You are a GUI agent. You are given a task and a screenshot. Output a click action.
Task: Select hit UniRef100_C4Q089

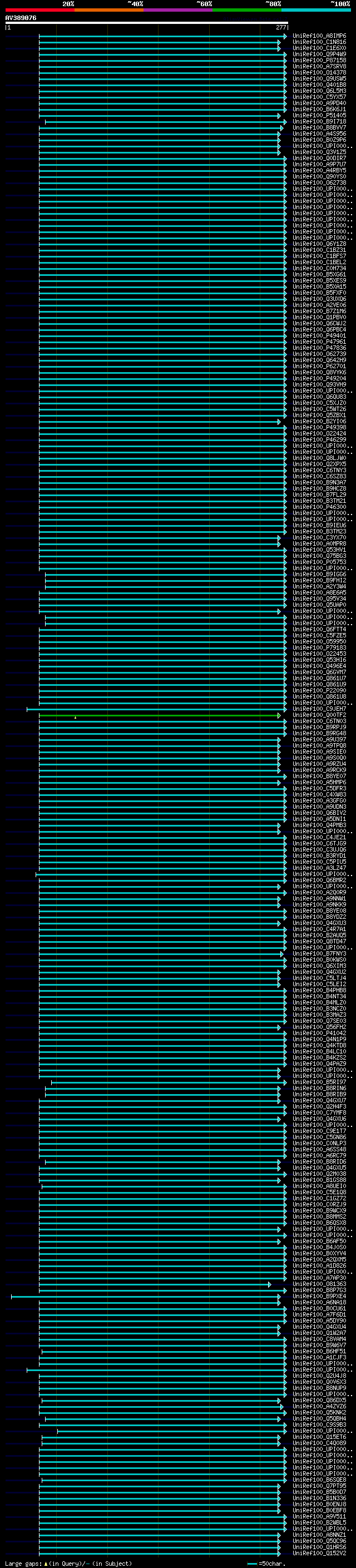(319, 1443)
